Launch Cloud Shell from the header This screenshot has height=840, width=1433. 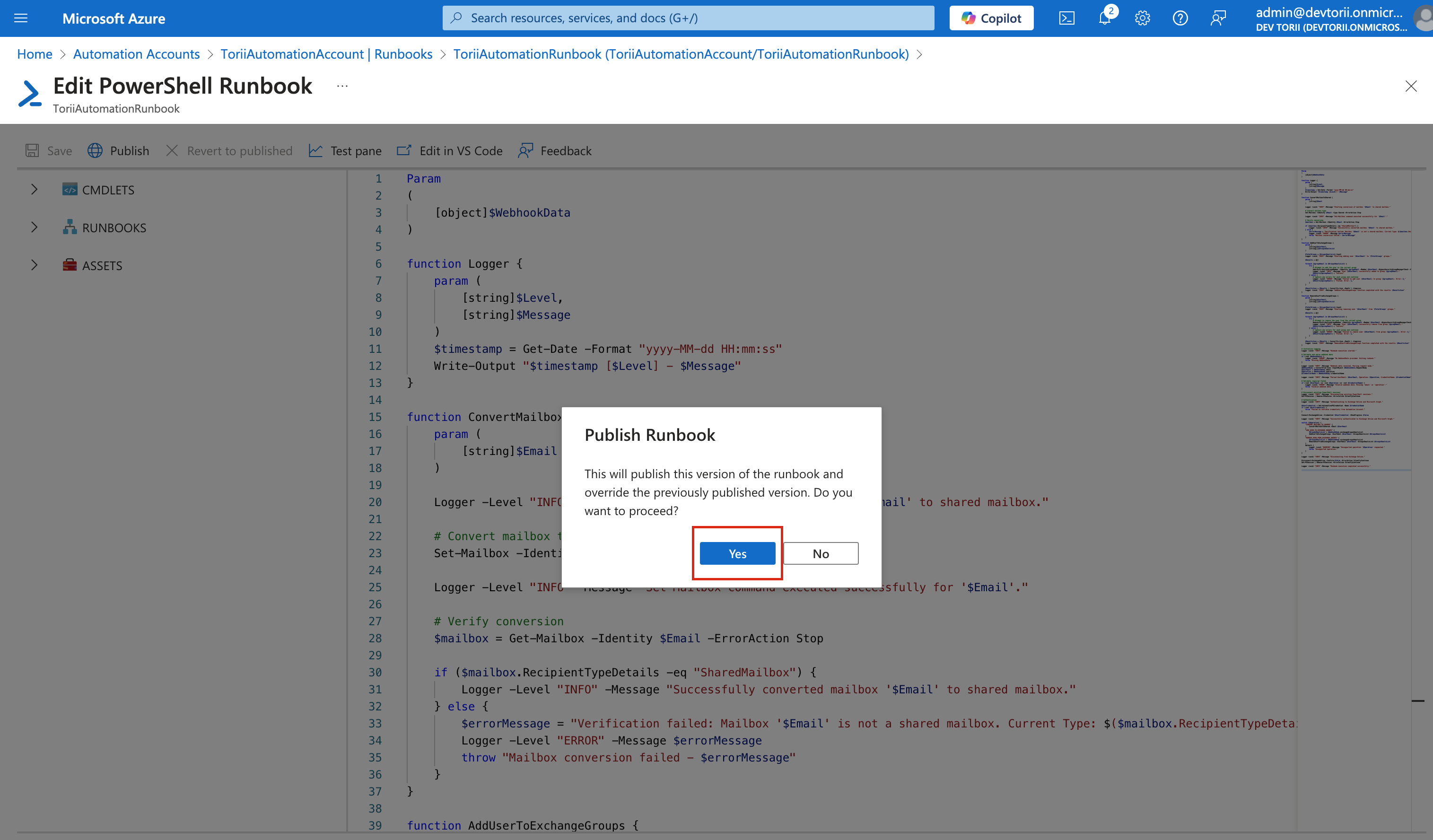click(x=1067, y=18)
